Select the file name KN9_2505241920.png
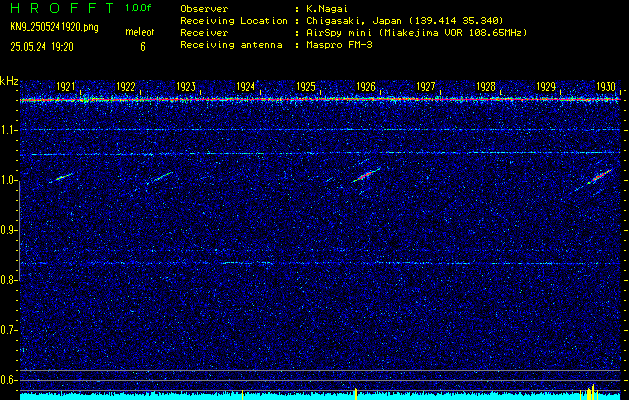The image size is (629, 400). (x=54, y=27)
